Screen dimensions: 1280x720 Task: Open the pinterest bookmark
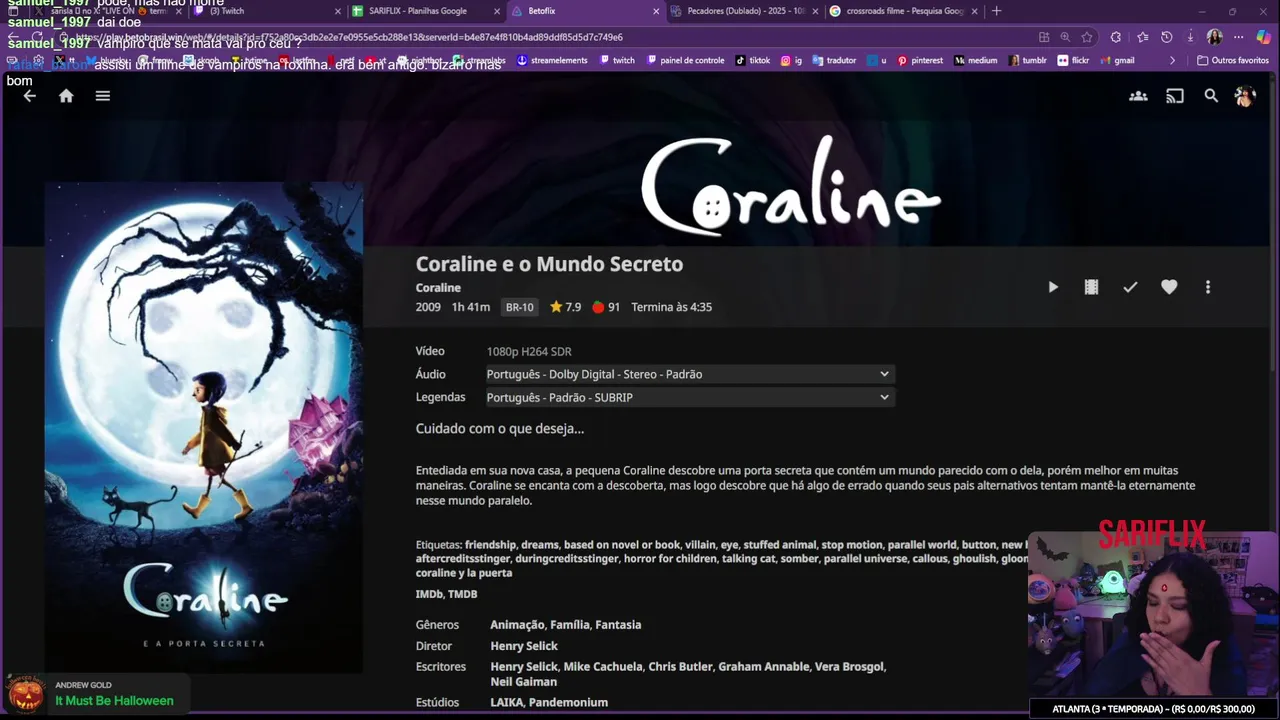pos(920,60)
